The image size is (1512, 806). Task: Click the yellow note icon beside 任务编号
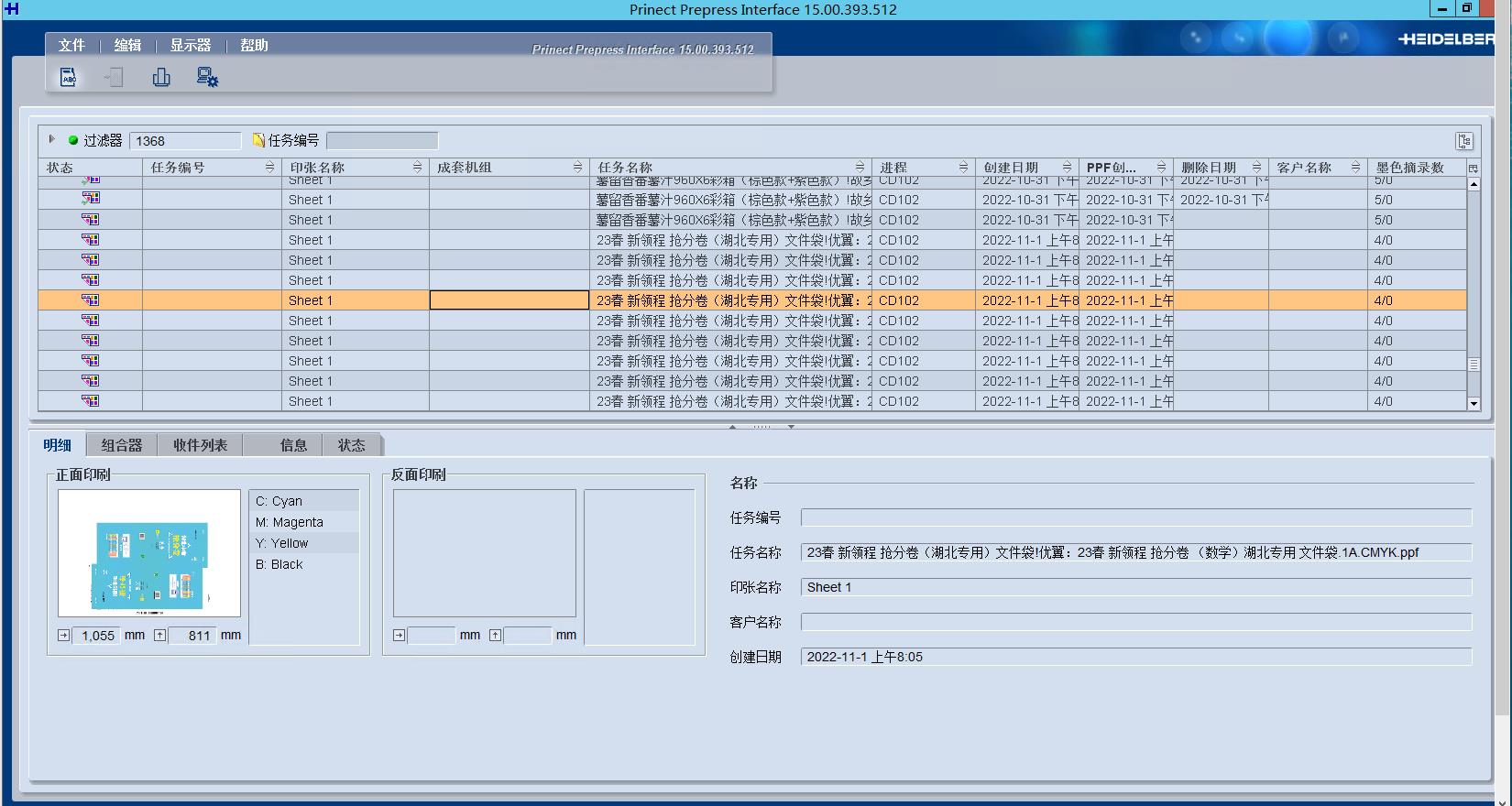[x=258, y=140]
